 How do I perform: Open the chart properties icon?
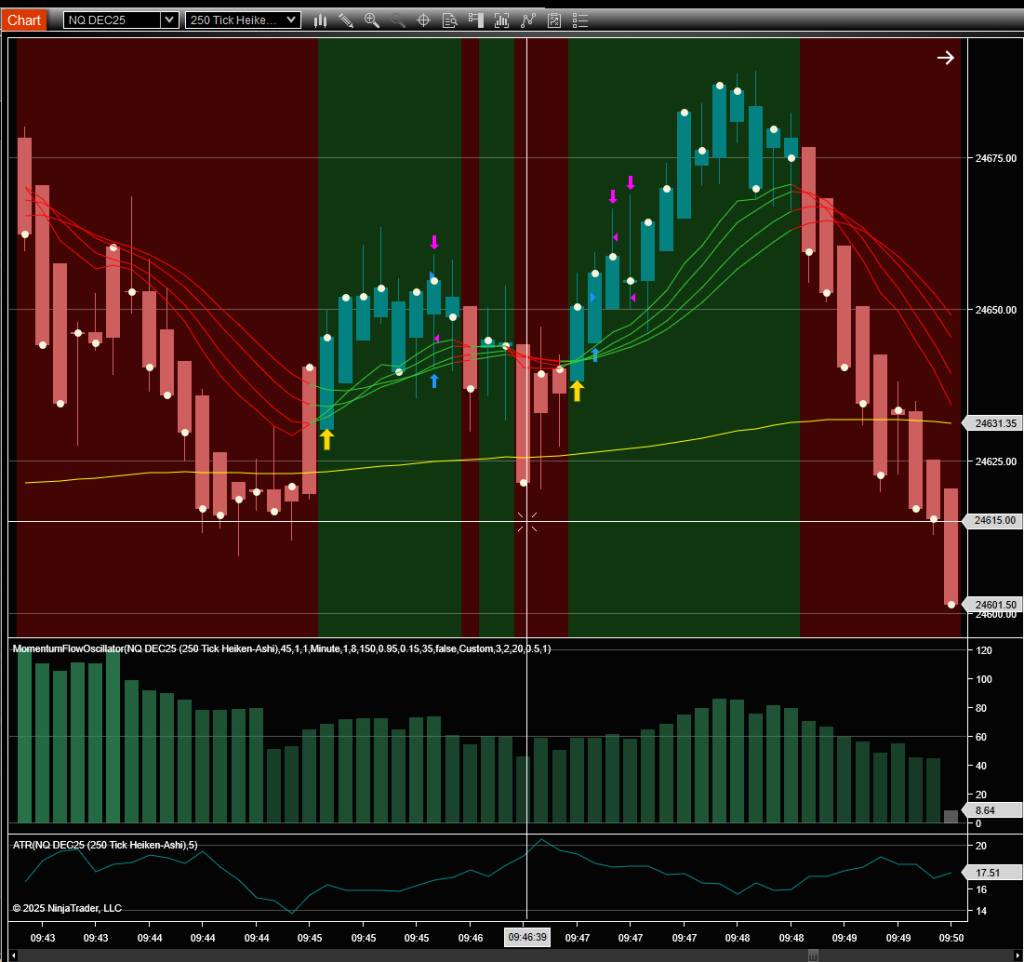(553, 20)
